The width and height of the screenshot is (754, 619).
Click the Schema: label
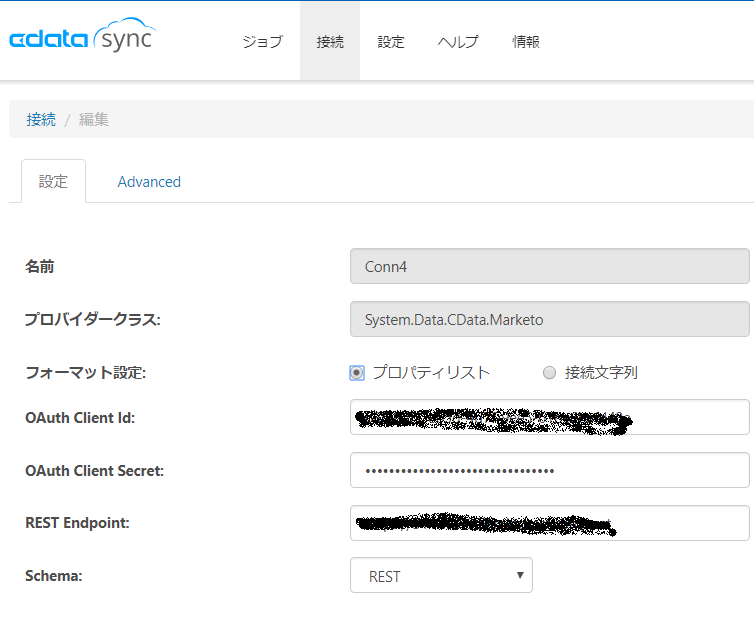(x=53, y=576)
